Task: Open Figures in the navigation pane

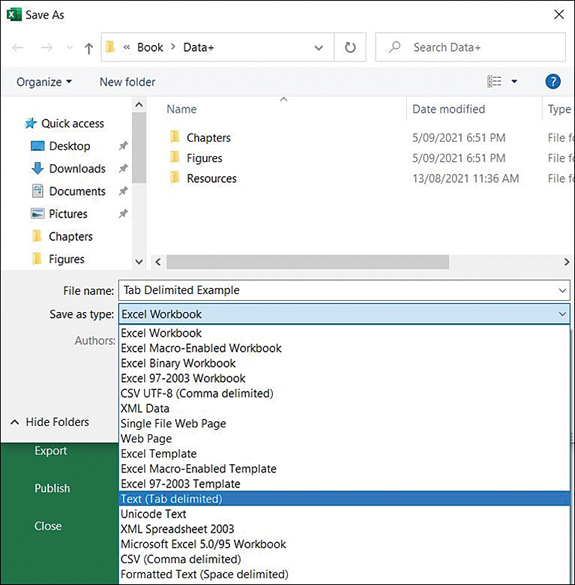Action: click(x=59, y=259)
